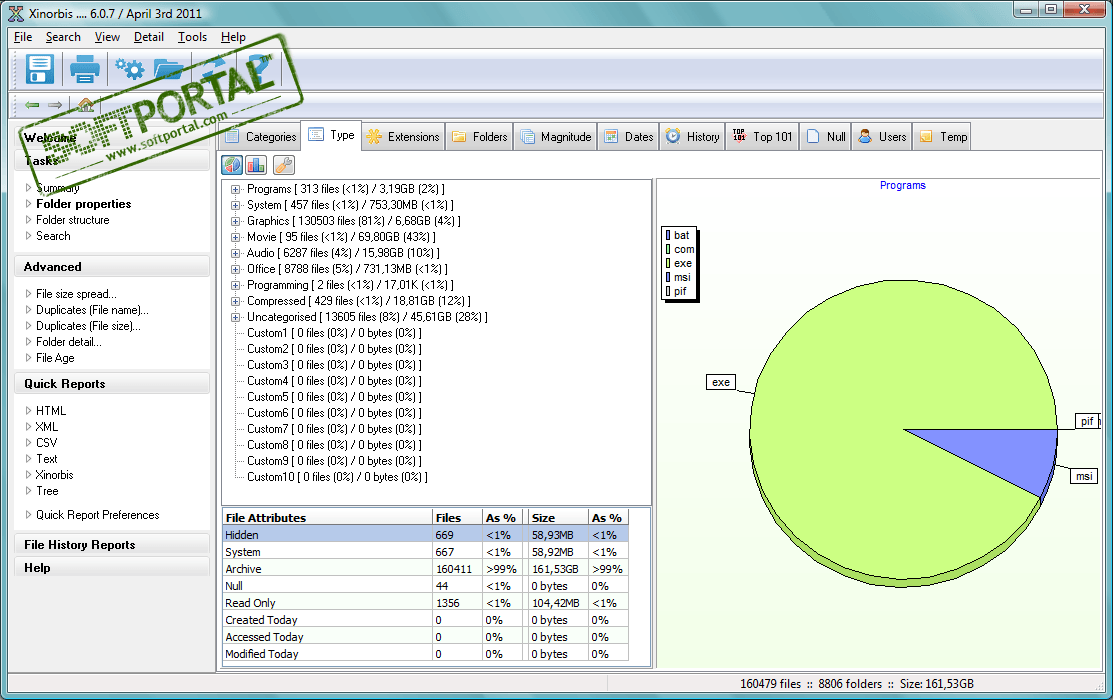Expand the Programs tree node
1113x700 pixels.
coord(236,189)
